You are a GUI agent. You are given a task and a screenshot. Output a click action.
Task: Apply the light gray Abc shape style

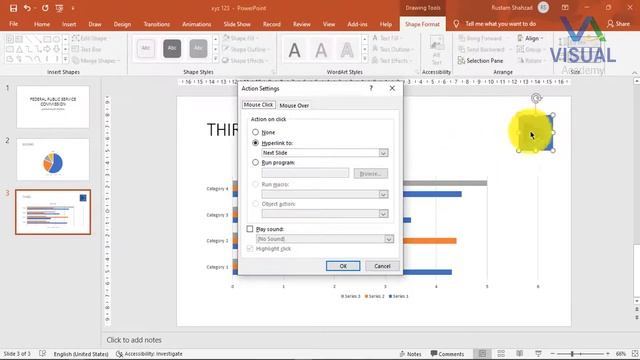[198, 49]
